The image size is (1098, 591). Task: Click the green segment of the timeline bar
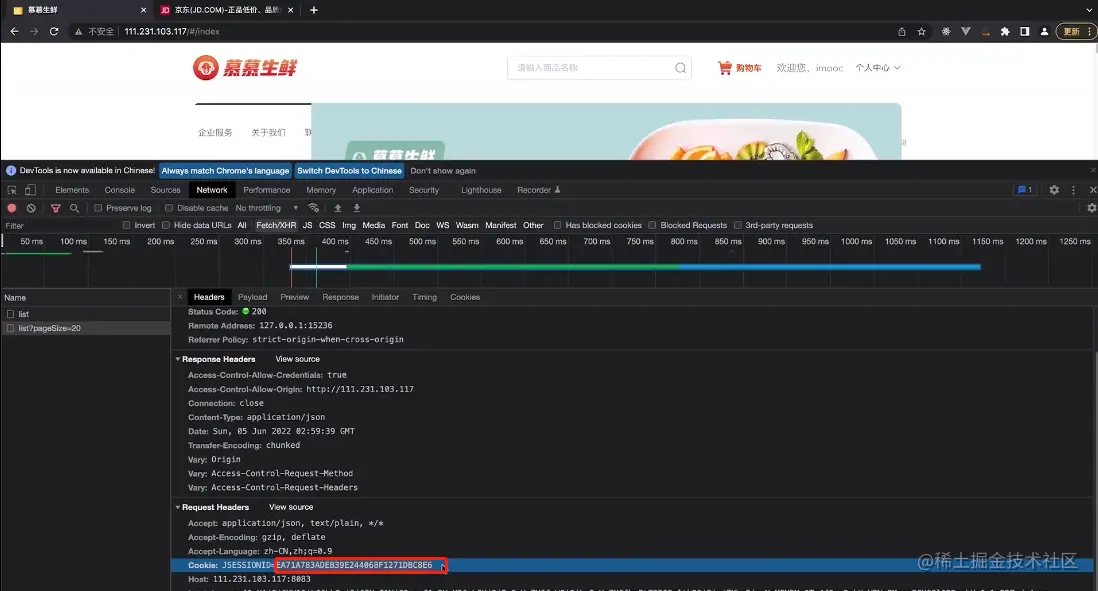point(511,267)
